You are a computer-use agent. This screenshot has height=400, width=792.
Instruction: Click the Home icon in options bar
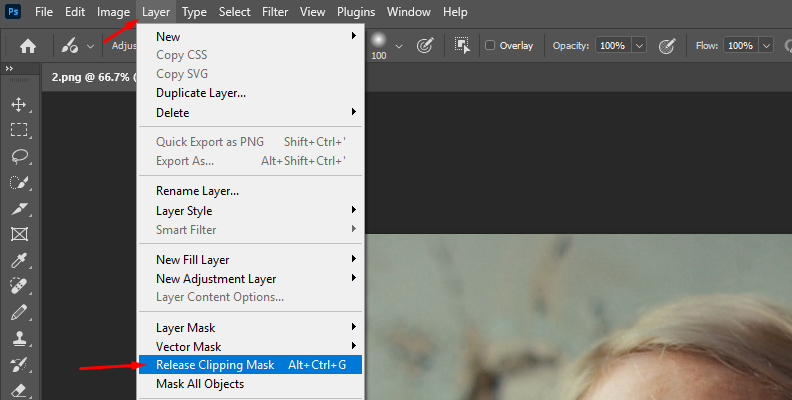(x=28, y=46)
